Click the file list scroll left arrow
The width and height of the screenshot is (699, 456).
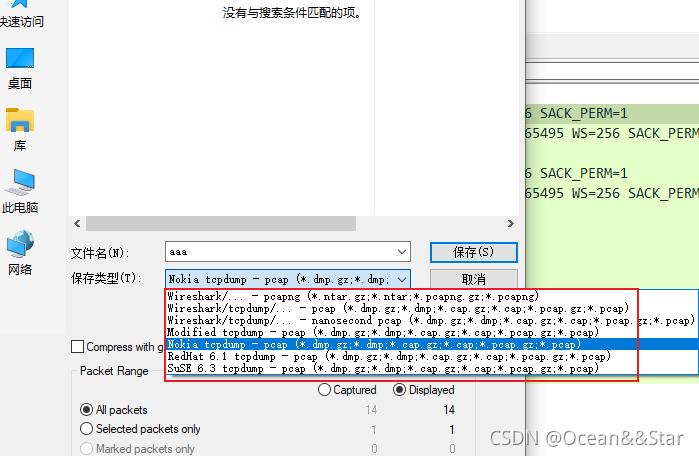(77, 223)
